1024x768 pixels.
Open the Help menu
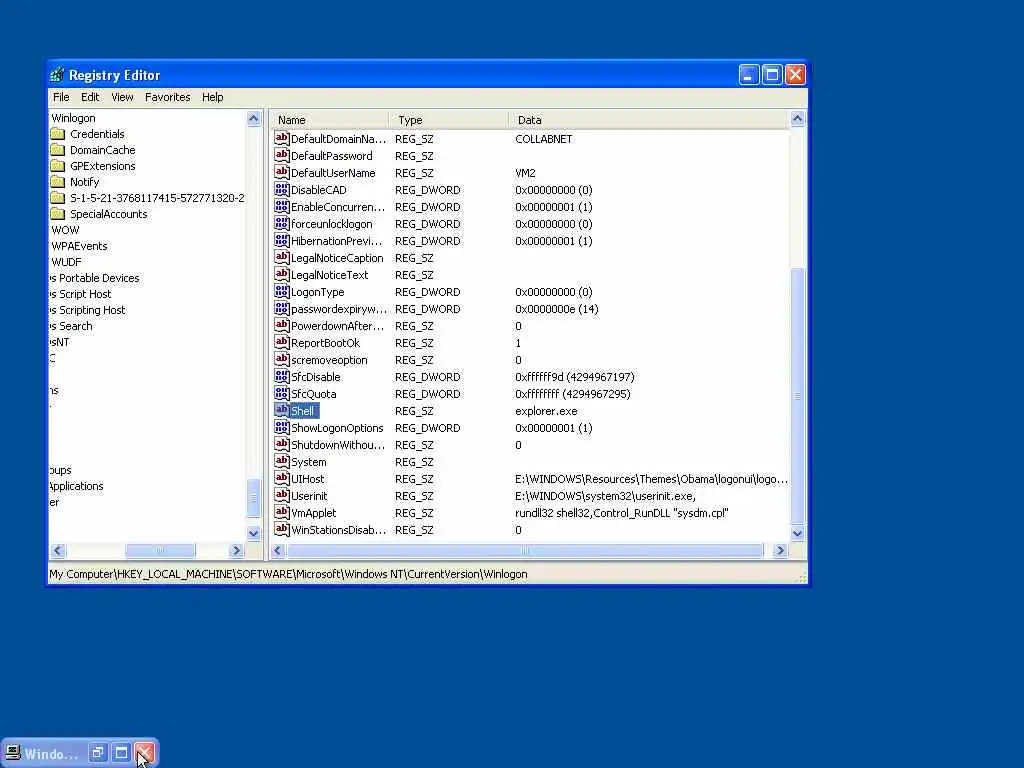212,97
